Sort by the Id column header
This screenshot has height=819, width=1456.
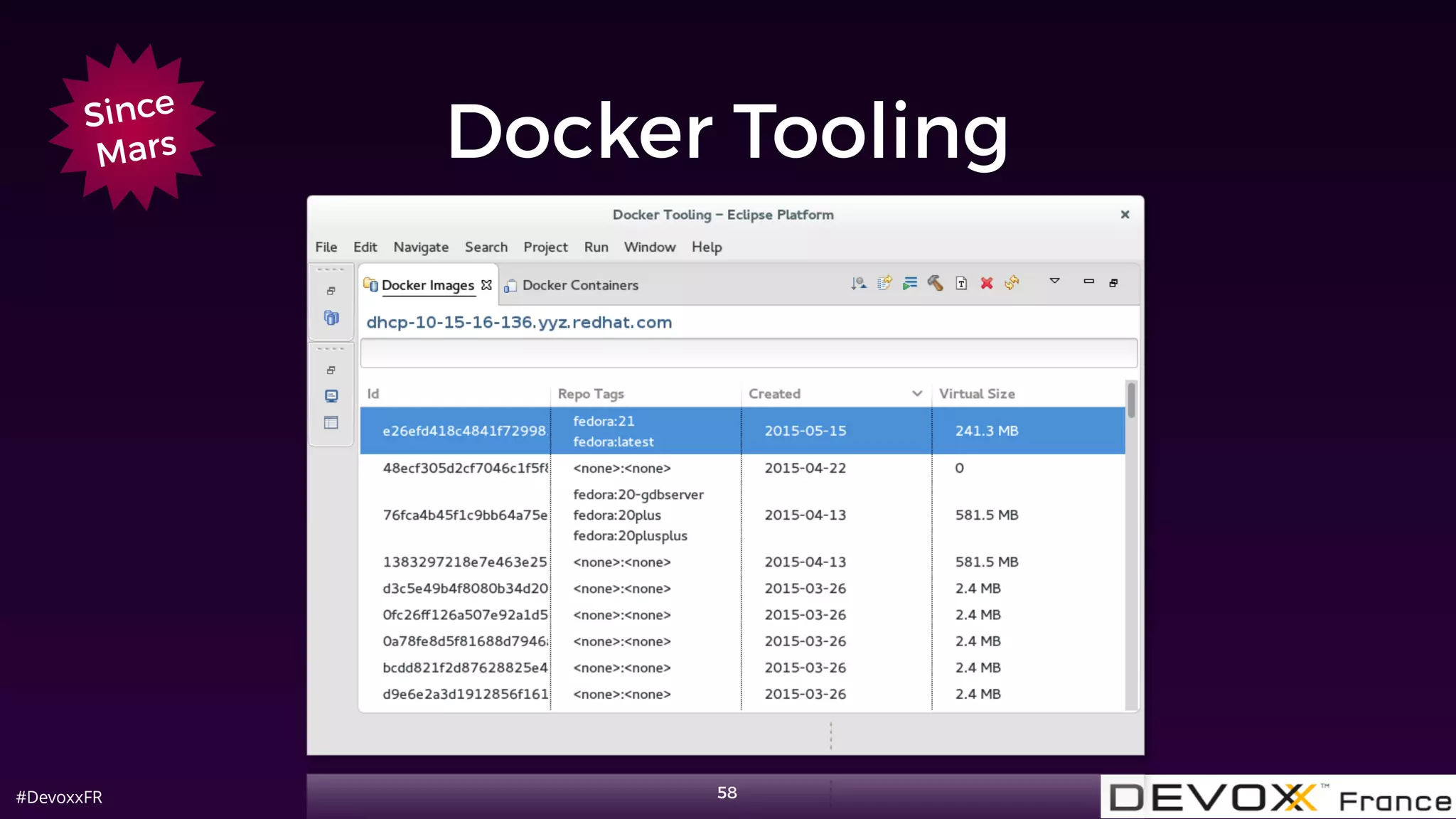pyautogui.click(x=455, y=393)
